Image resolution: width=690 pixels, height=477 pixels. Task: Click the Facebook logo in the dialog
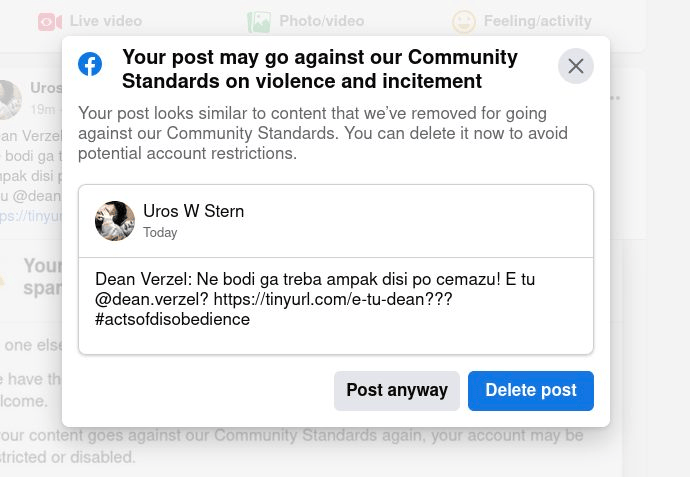[x=90, y=64]
